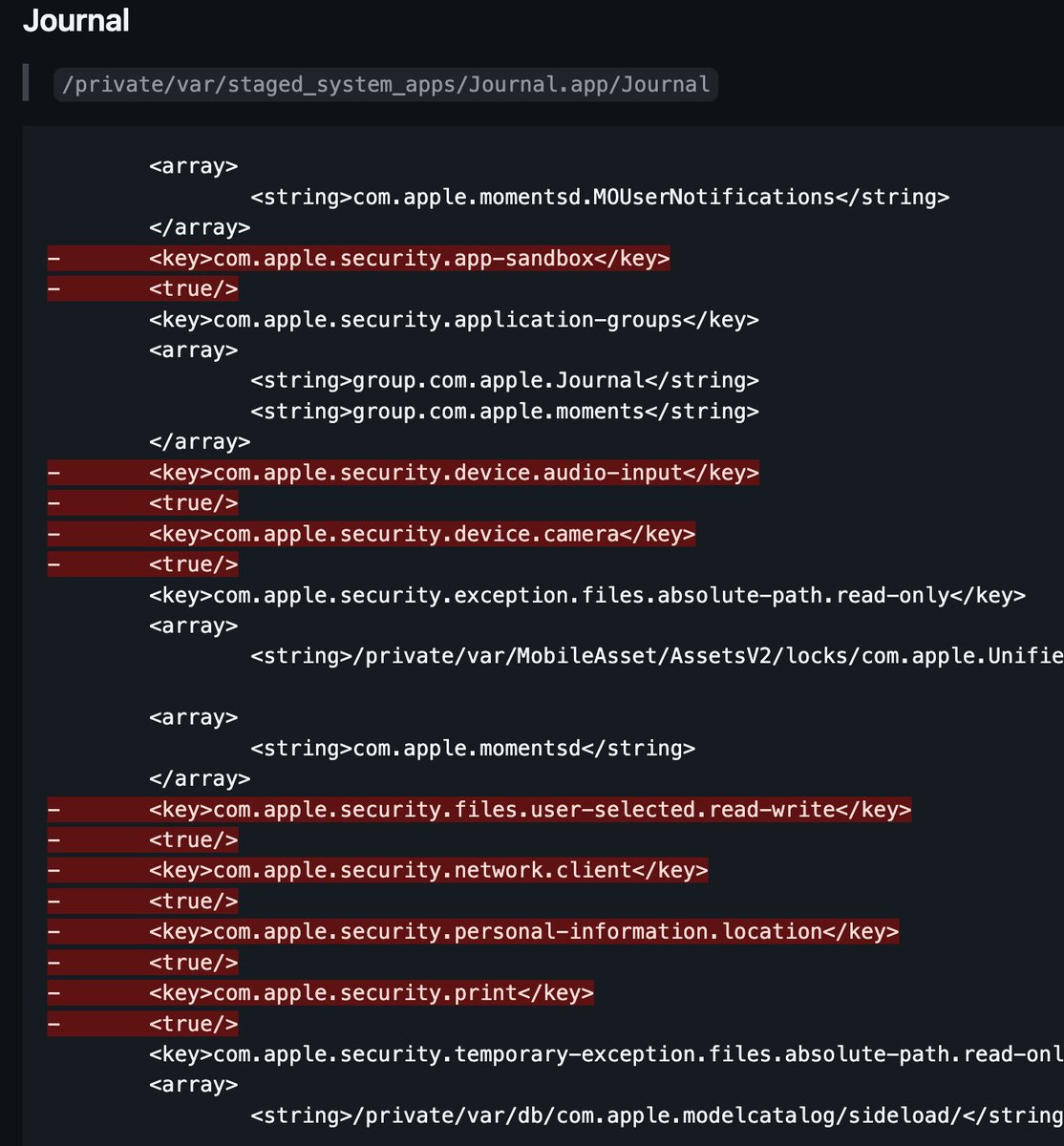Click the removed device.audio-input key line
The width and height of the screenshot is (1064, 1146).
coord(454,473)
